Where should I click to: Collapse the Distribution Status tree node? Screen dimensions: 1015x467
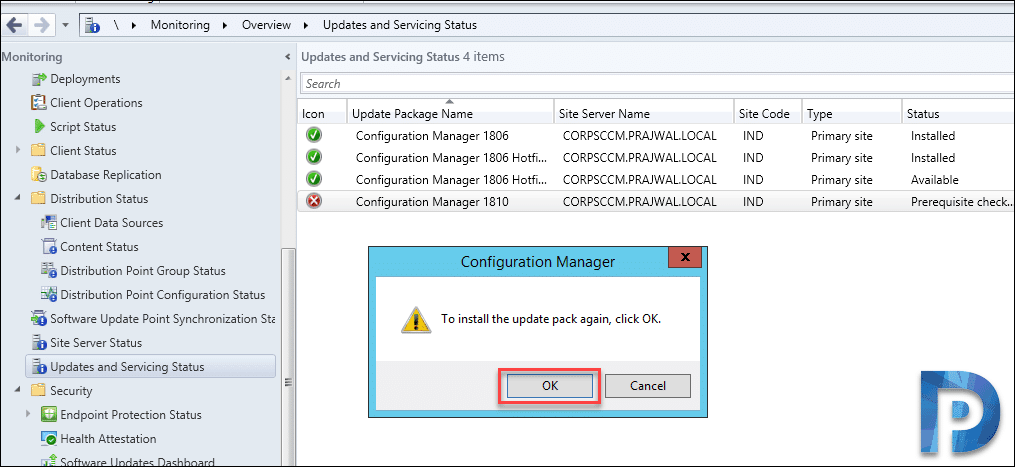(17, 199)
